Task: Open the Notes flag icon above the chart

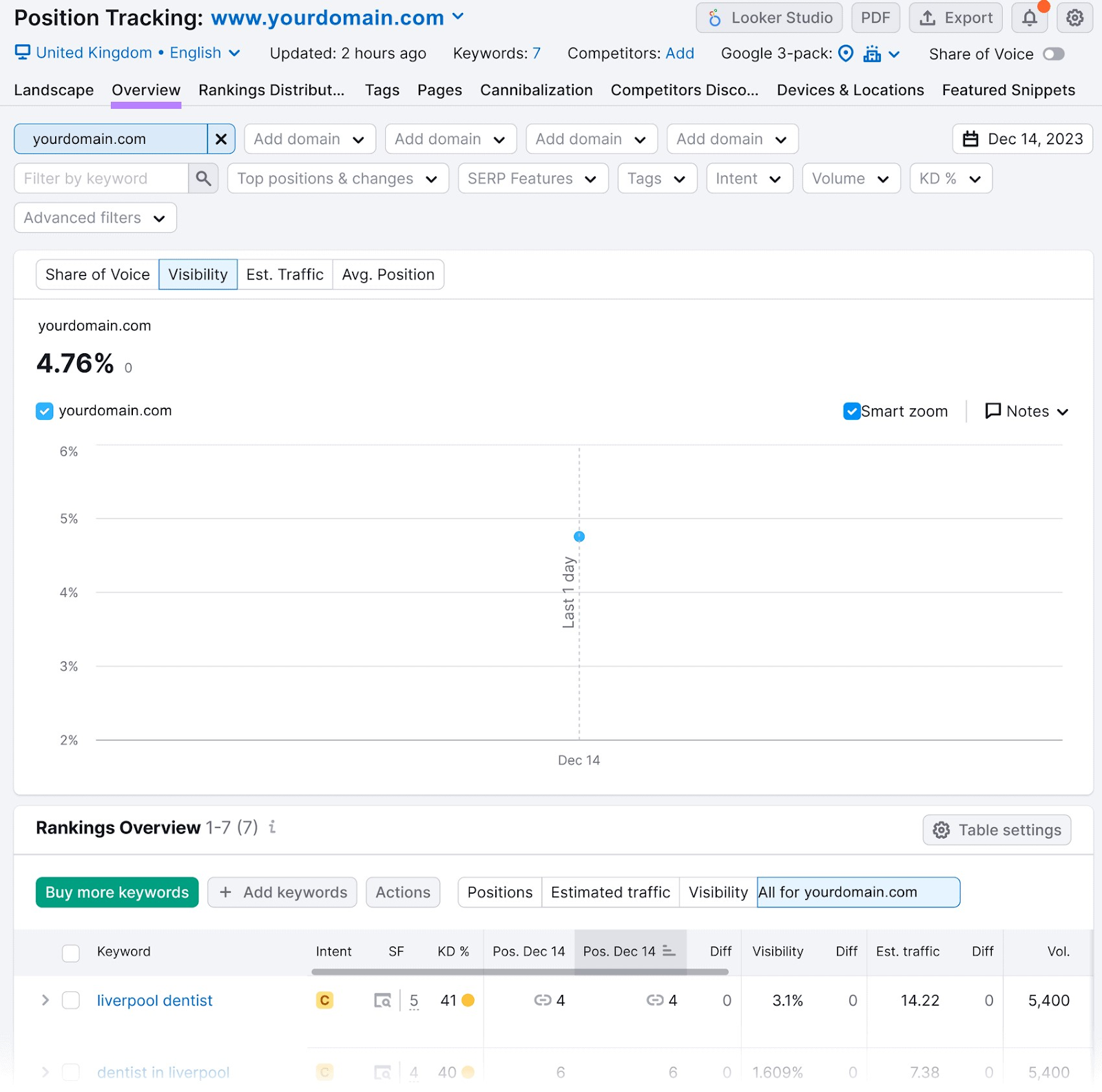Action: click(992, 411)
